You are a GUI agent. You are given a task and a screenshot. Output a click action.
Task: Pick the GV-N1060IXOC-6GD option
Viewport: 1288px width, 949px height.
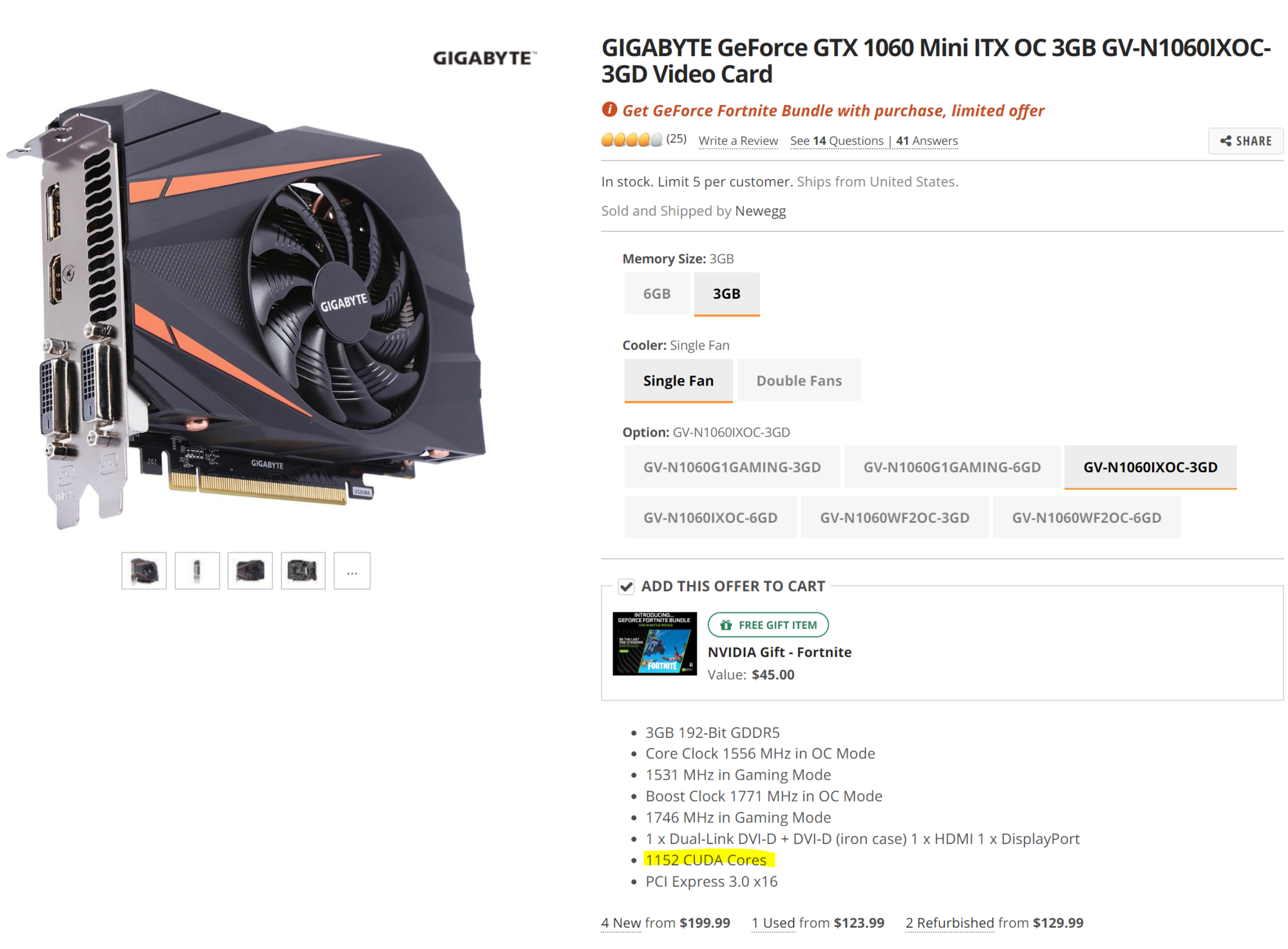[x=710, y=518]
